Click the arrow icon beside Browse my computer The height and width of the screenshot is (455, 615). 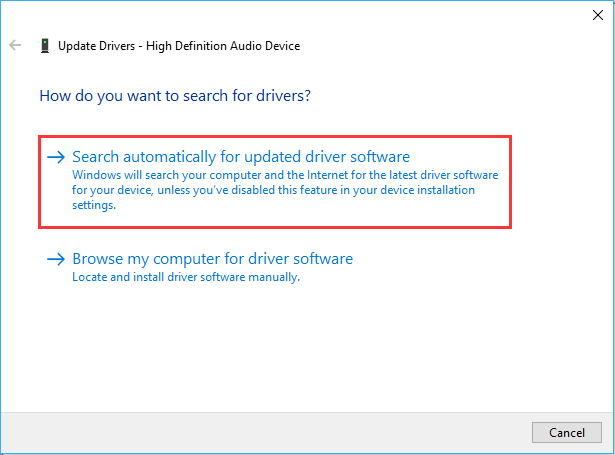pyautogui.click(x=57, y=259)
